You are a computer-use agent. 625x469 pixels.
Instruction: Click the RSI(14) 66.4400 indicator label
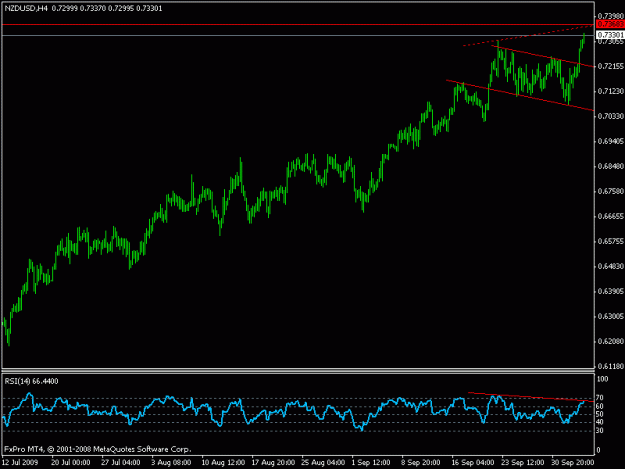tap(31, 381)
